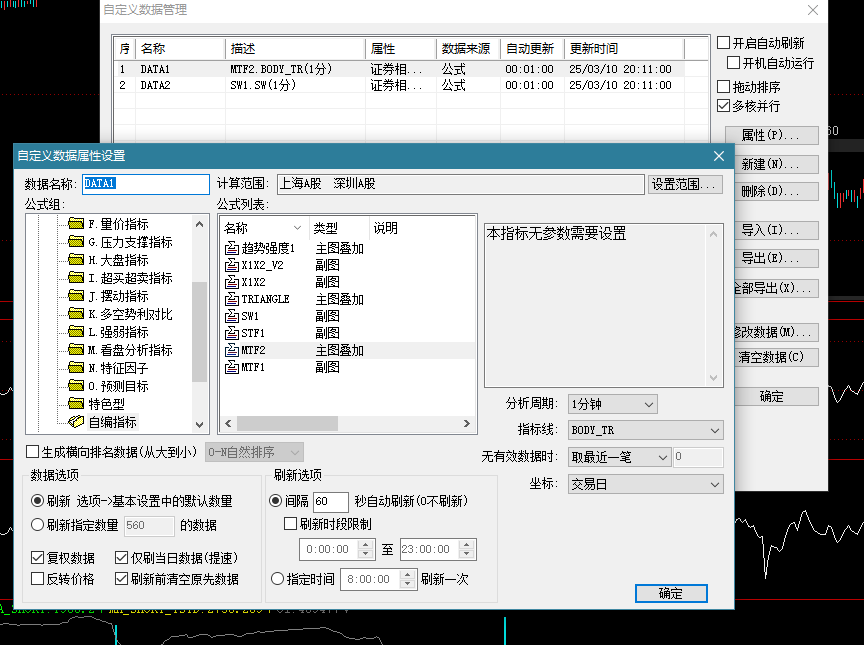864x645 pixels.
Task: Open the F.量价指标 folder icon
Action: coord(76,224)
